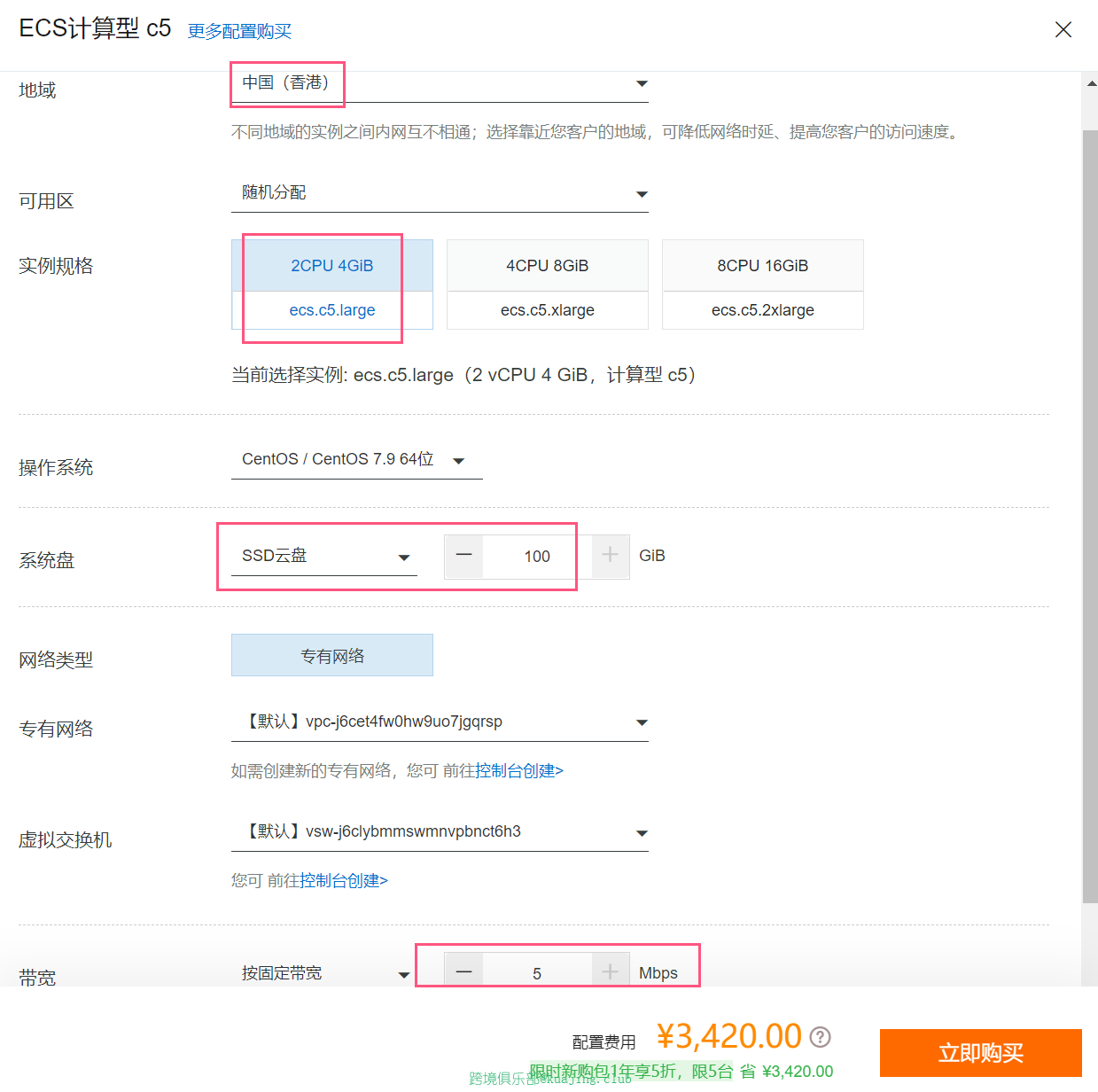The width and height of the screenshot is (1098, 1092).
Task: Open the 更多配置购买 link
Action: 239,31
